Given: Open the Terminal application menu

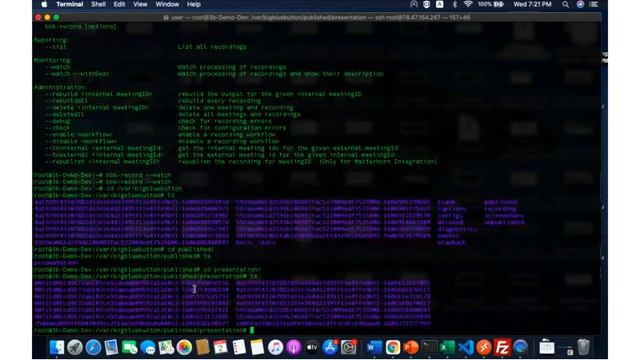Looking at the screenshot, I should pyautogui.click(x=70, y=4).
